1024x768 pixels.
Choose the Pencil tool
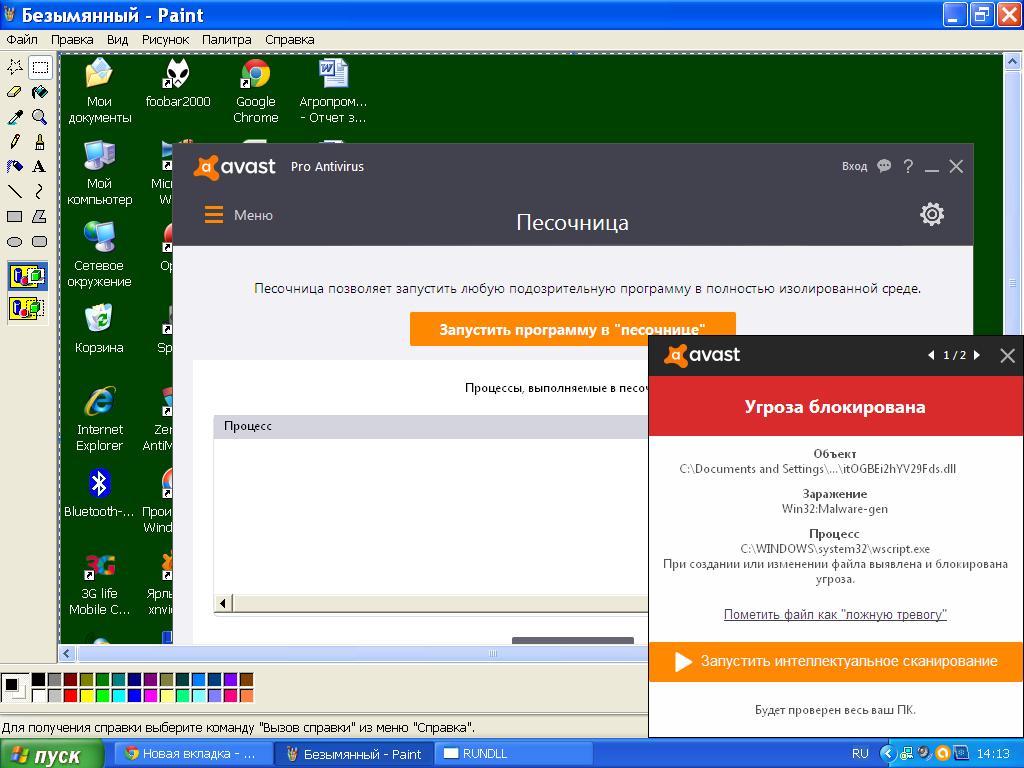tap(14, 142)
